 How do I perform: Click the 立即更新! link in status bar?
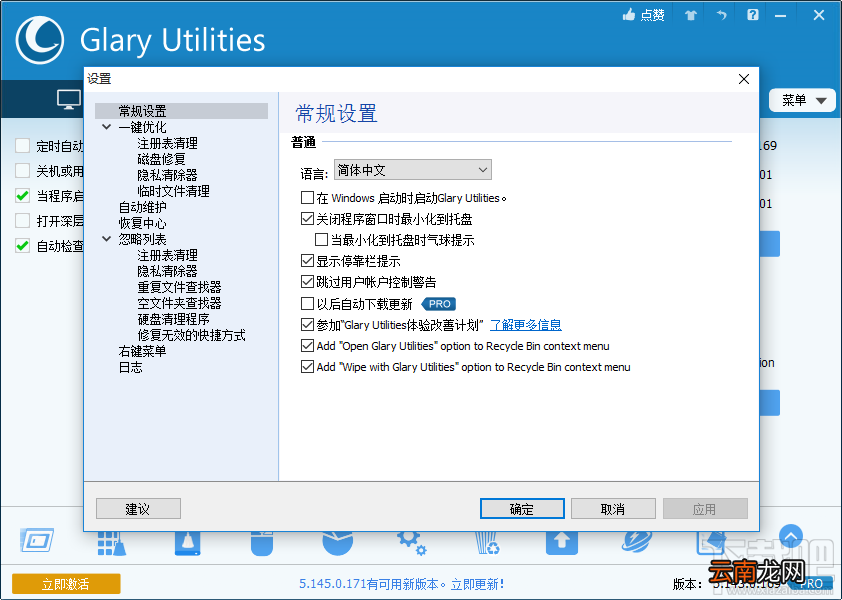(477, 584)
